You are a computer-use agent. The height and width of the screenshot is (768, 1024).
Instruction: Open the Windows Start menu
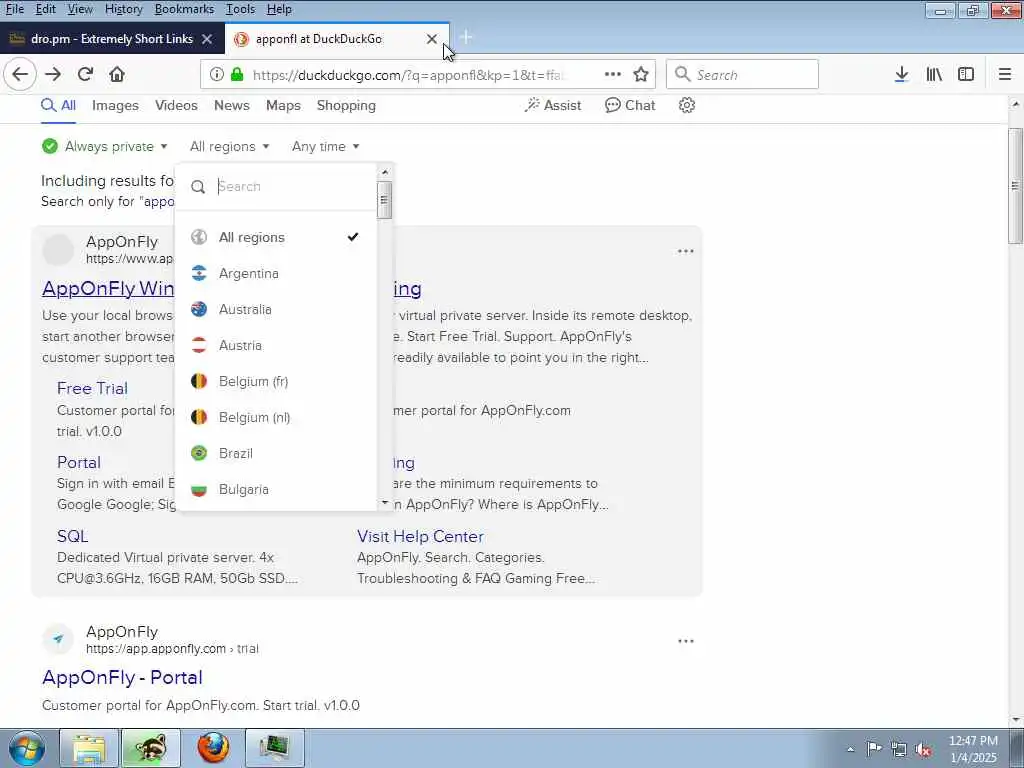27,748
